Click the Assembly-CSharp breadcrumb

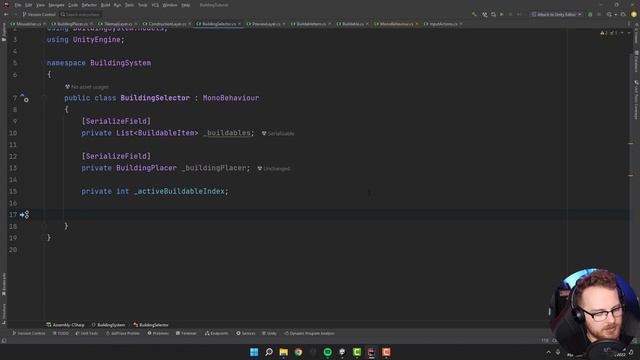click(x=66, y=325)
